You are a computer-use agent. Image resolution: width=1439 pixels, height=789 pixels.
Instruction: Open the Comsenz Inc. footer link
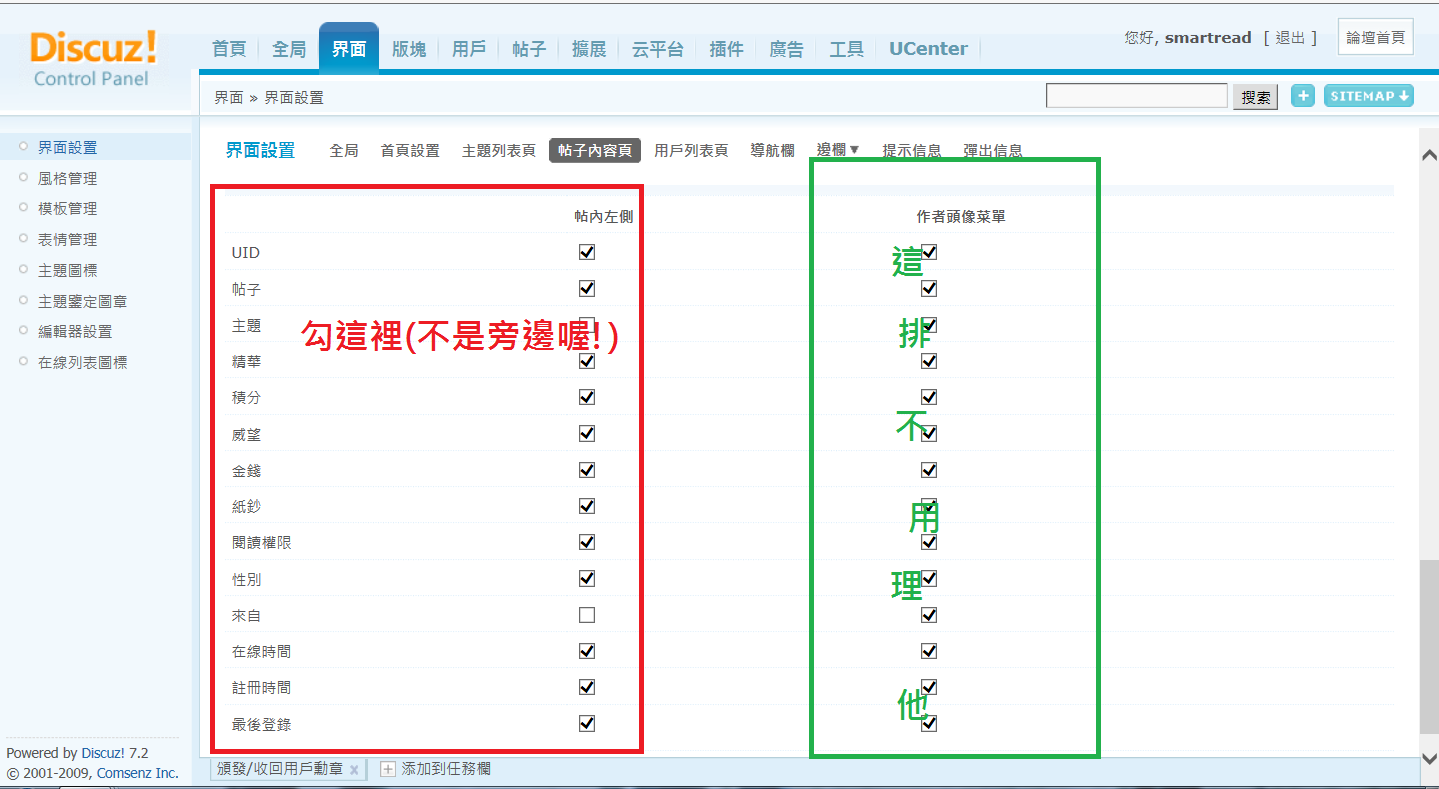tap(138, 773)
